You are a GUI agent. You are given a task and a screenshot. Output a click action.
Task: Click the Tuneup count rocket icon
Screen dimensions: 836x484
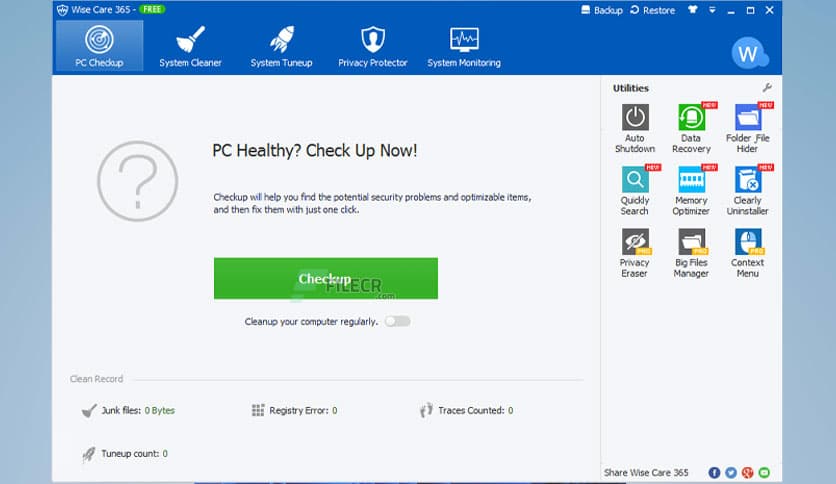[x=89, y=454]
